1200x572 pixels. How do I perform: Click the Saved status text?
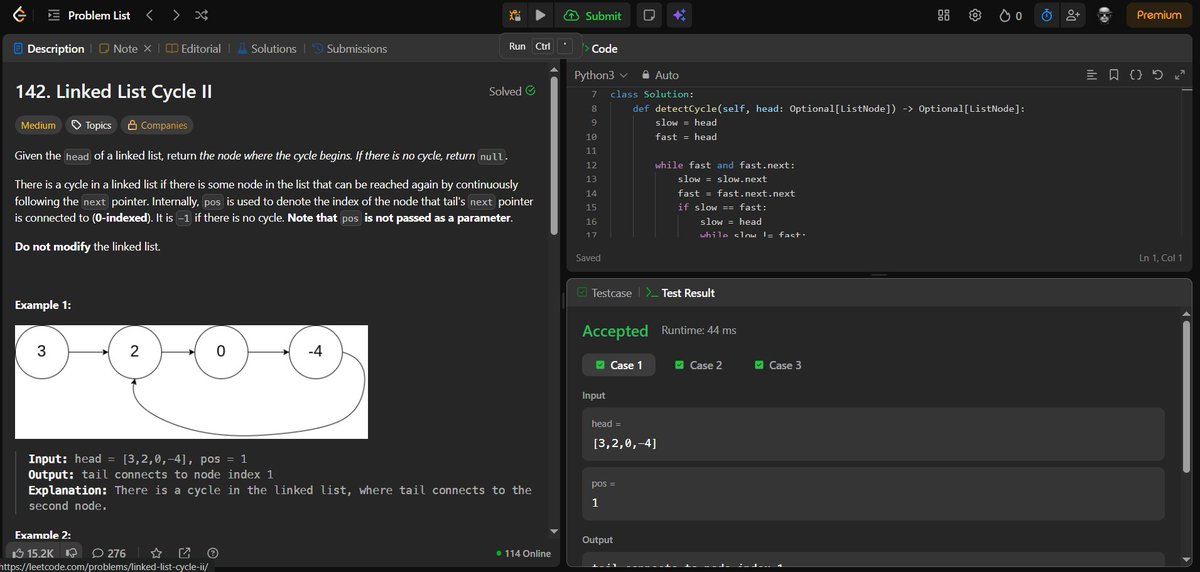tap(589, 258)
